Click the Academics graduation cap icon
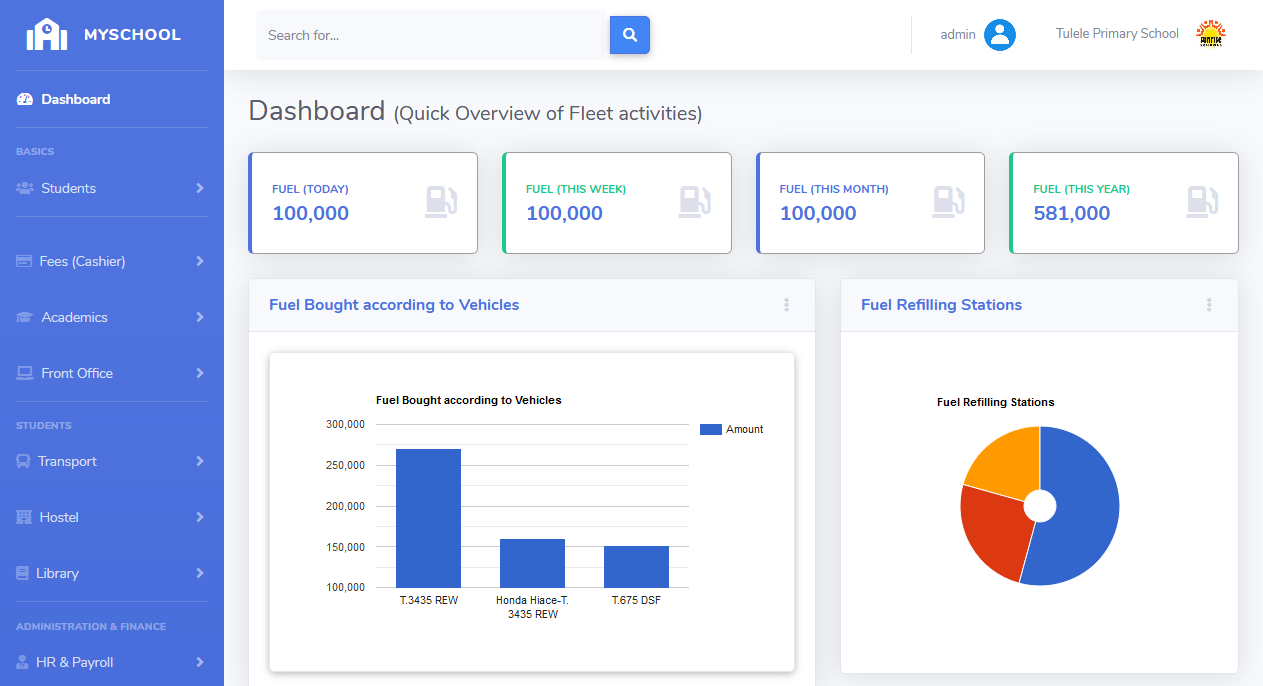Image resolution: width=1263 pixels, height=686 pixels. (x=25, y=317)
